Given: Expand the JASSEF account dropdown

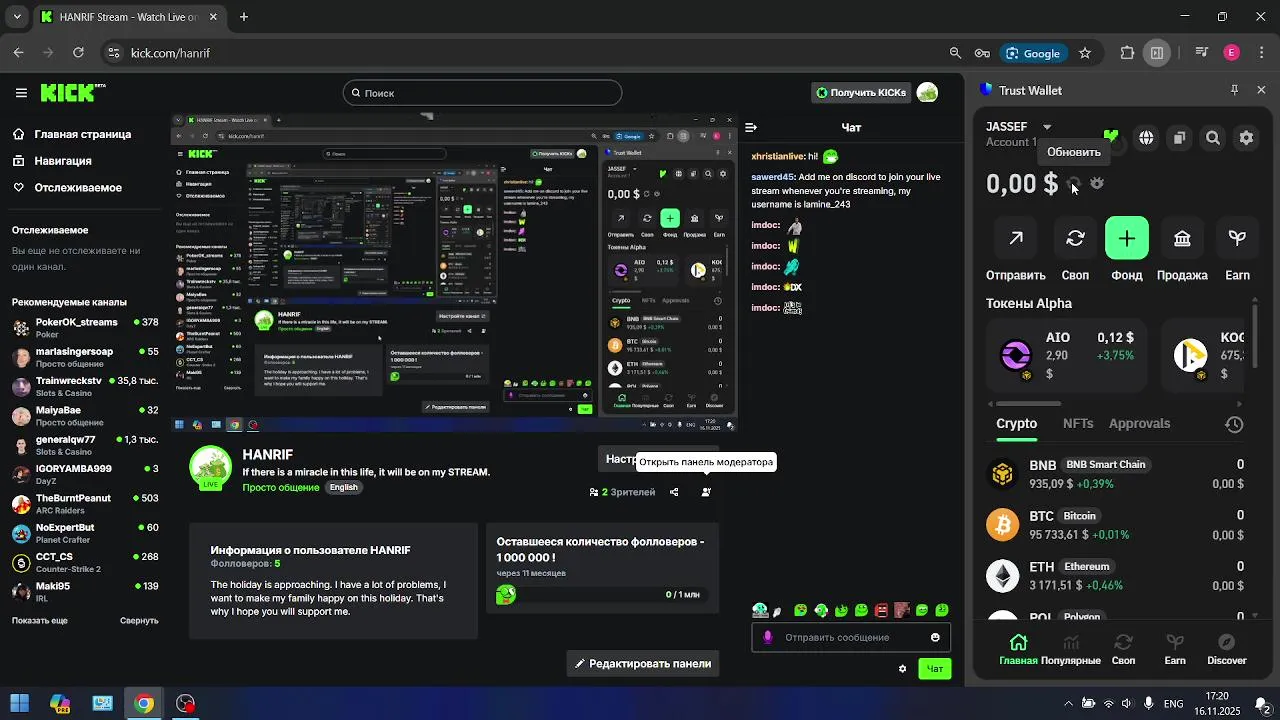Looking at the screenshot, I should tap(1047, 127).
